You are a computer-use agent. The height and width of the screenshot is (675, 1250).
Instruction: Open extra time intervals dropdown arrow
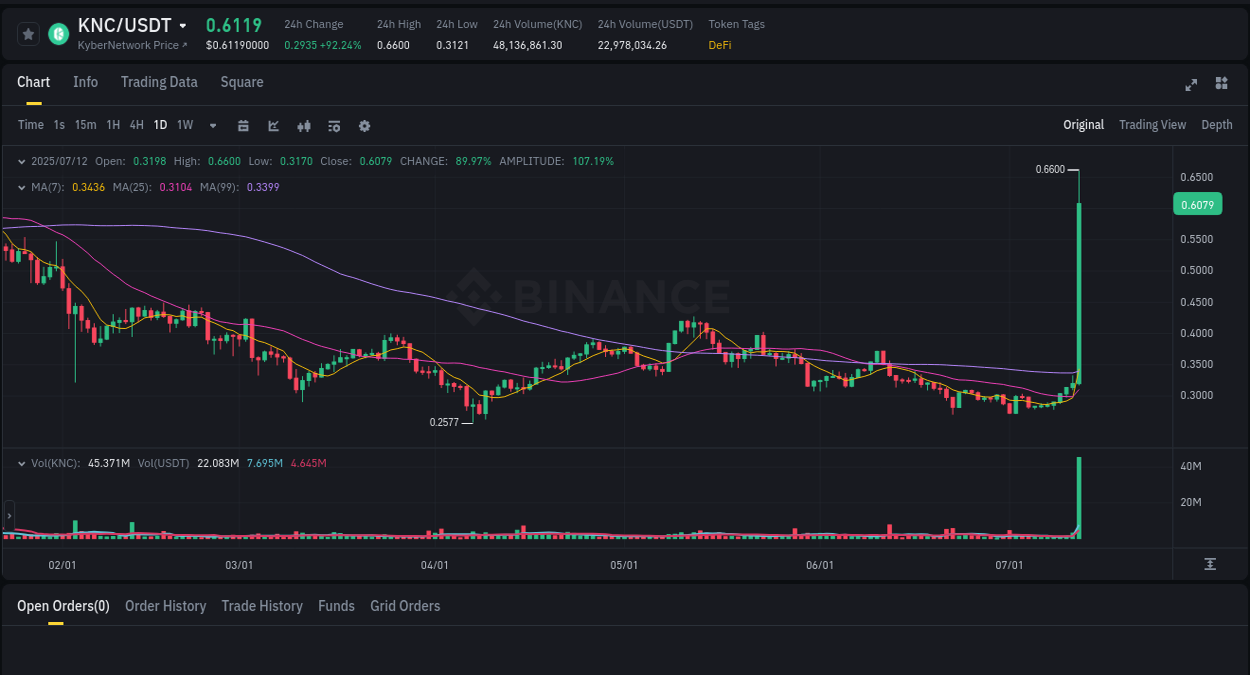(212, 126)
